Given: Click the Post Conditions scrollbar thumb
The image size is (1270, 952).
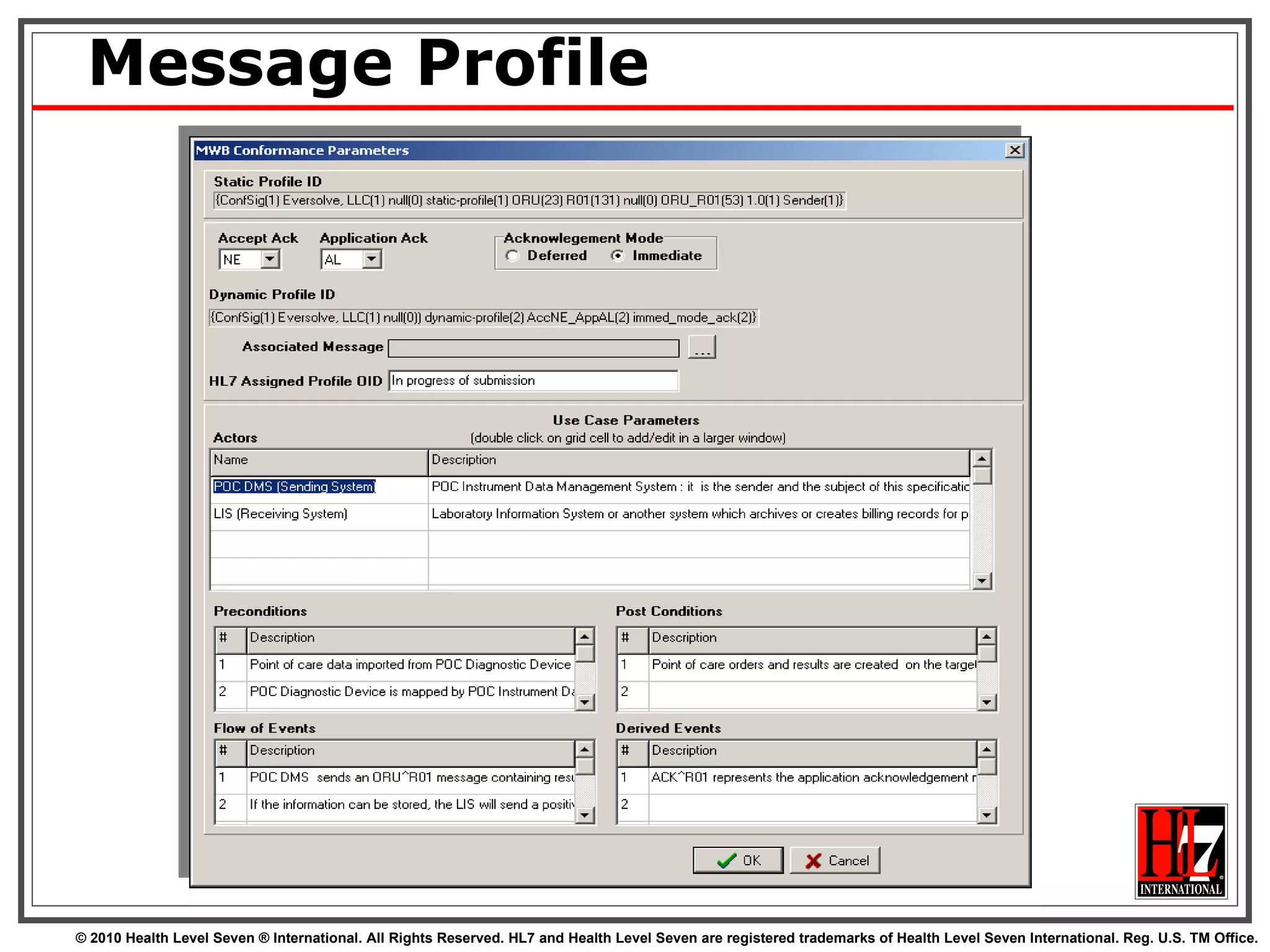Looking at the screenshot, I should click(x=987, y=654).
